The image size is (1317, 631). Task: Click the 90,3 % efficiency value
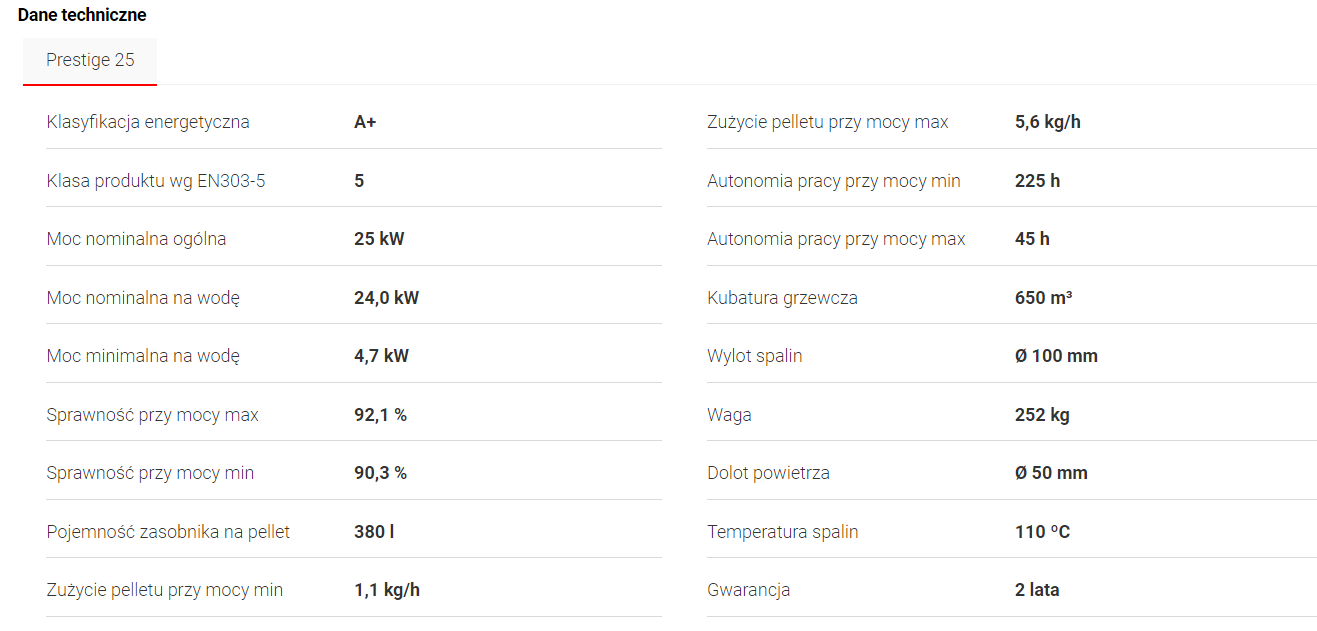click(380, 473)
